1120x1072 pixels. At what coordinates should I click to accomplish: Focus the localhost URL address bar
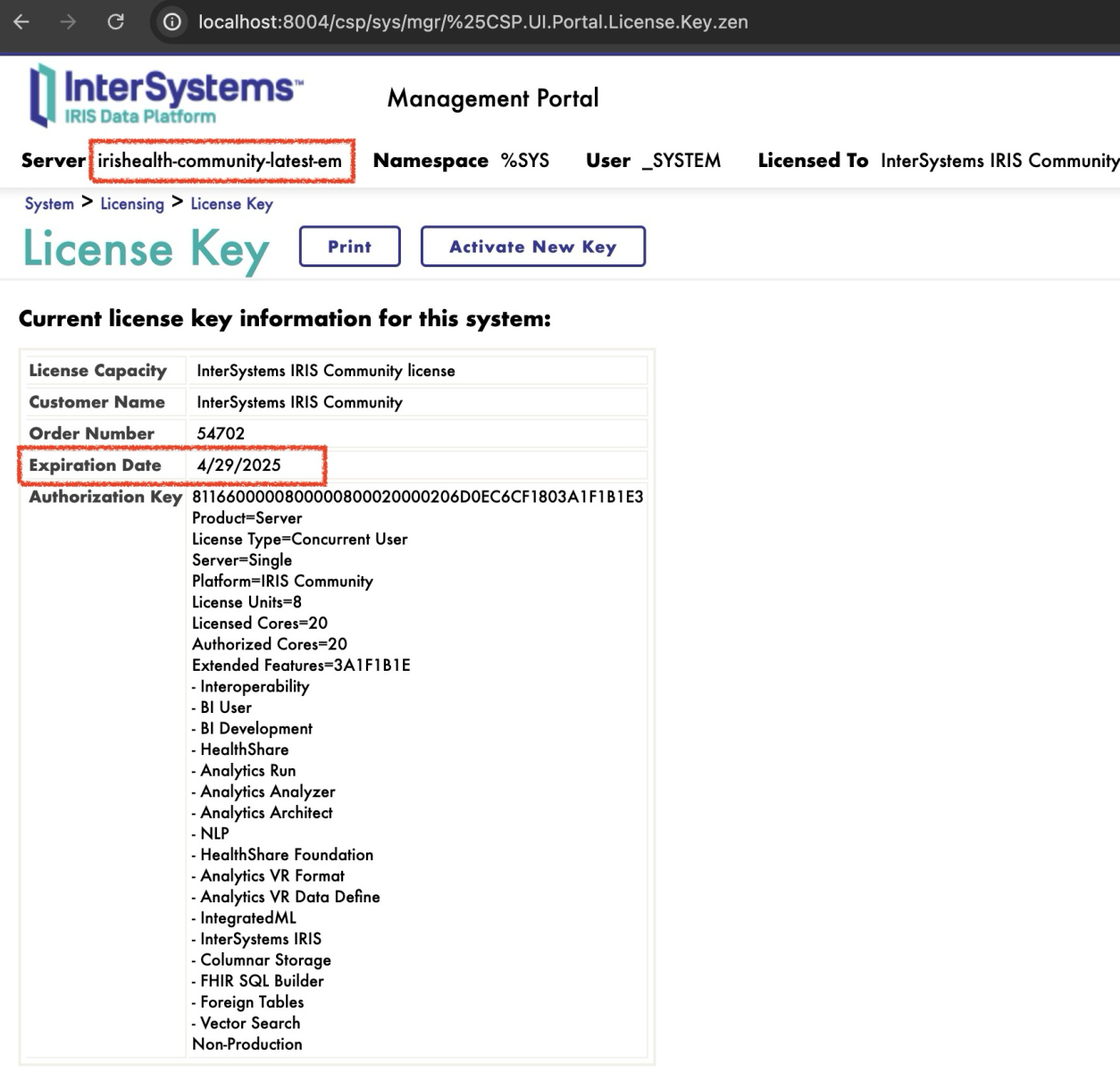coord(473,22)
